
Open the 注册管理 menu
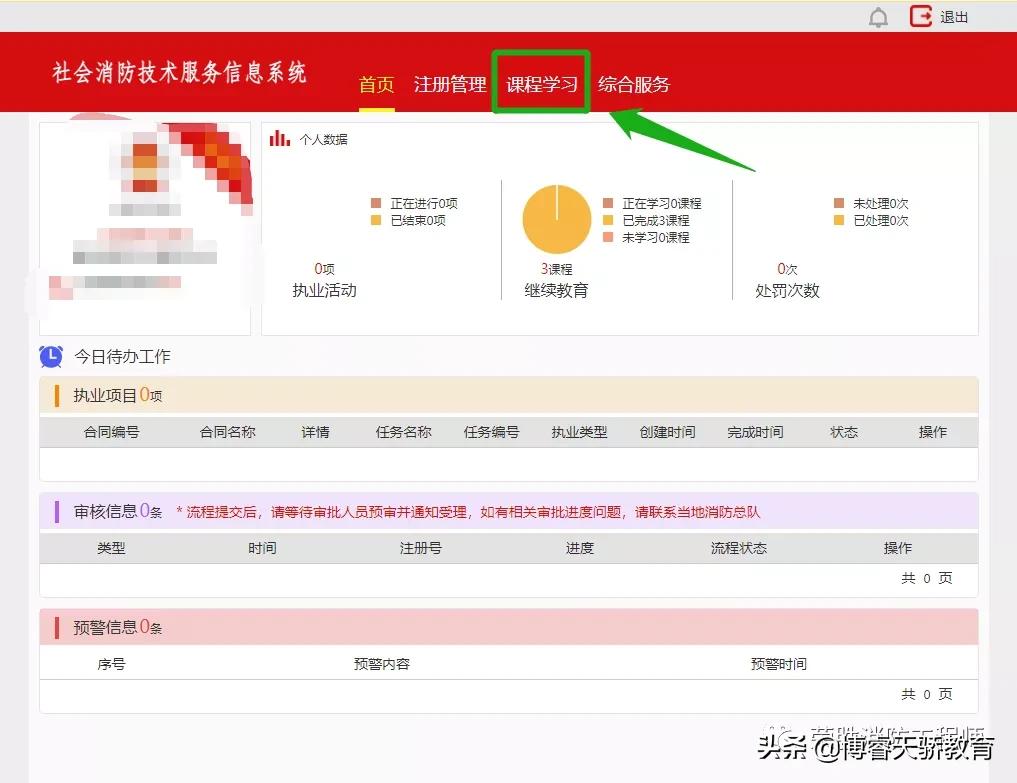pyautogui.click(x=449, y=84)
